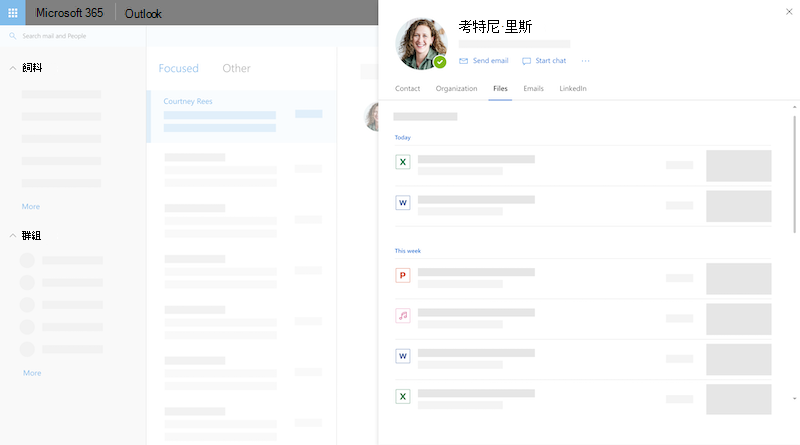Collapse the 飼料 folder section
The height and width of the screenshot is (445, 800).
(13, 68)
